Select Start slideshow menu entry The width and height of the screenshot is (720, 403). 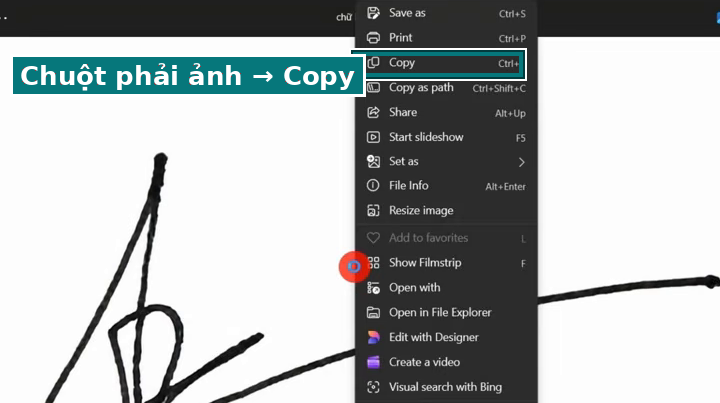(x=446, y=137)
